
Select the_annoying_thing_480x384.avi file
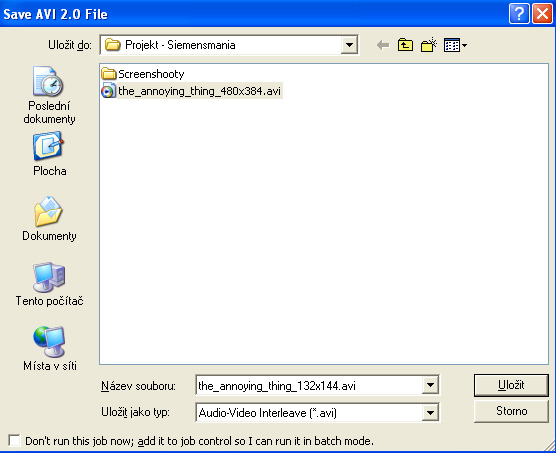[191, 91]
